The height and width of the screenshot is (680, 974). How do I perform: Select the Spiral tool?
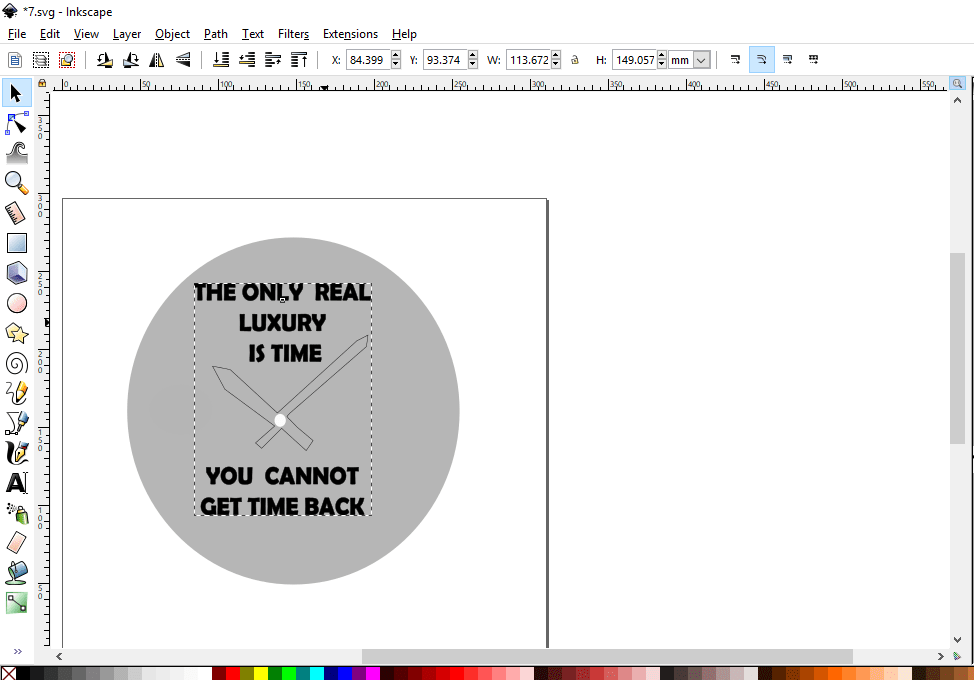[17, 363]
